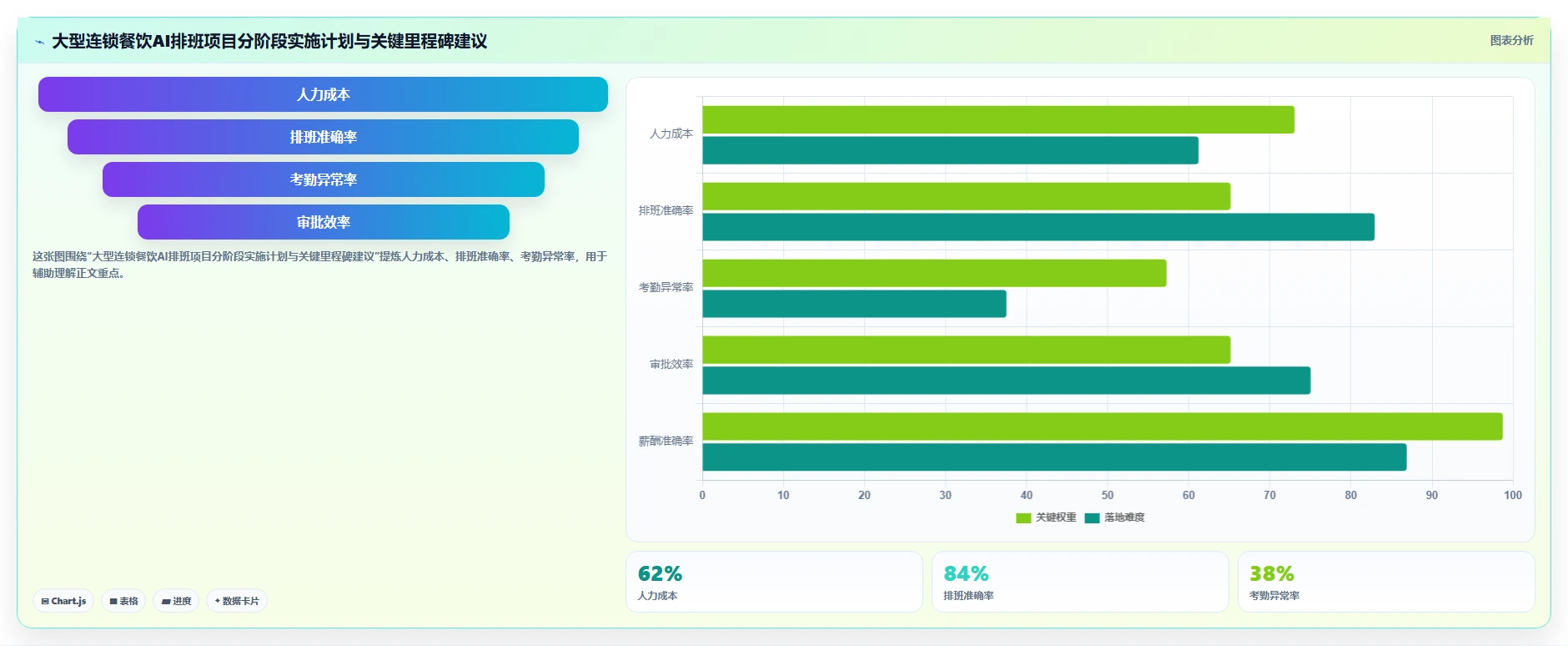
Task: Select the 考勤异常率 funnel segment
Action: click(x=323, y=179)
